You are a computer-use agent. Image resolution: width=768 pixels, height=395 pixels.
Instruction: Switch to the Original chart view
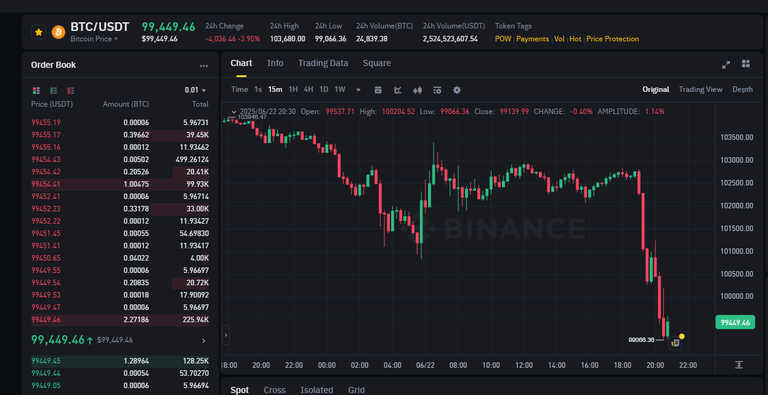coord(656,90)
